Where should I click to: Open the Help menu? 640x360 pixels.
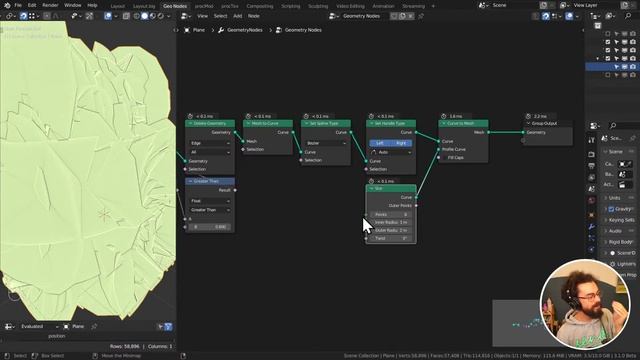(92, 5)
